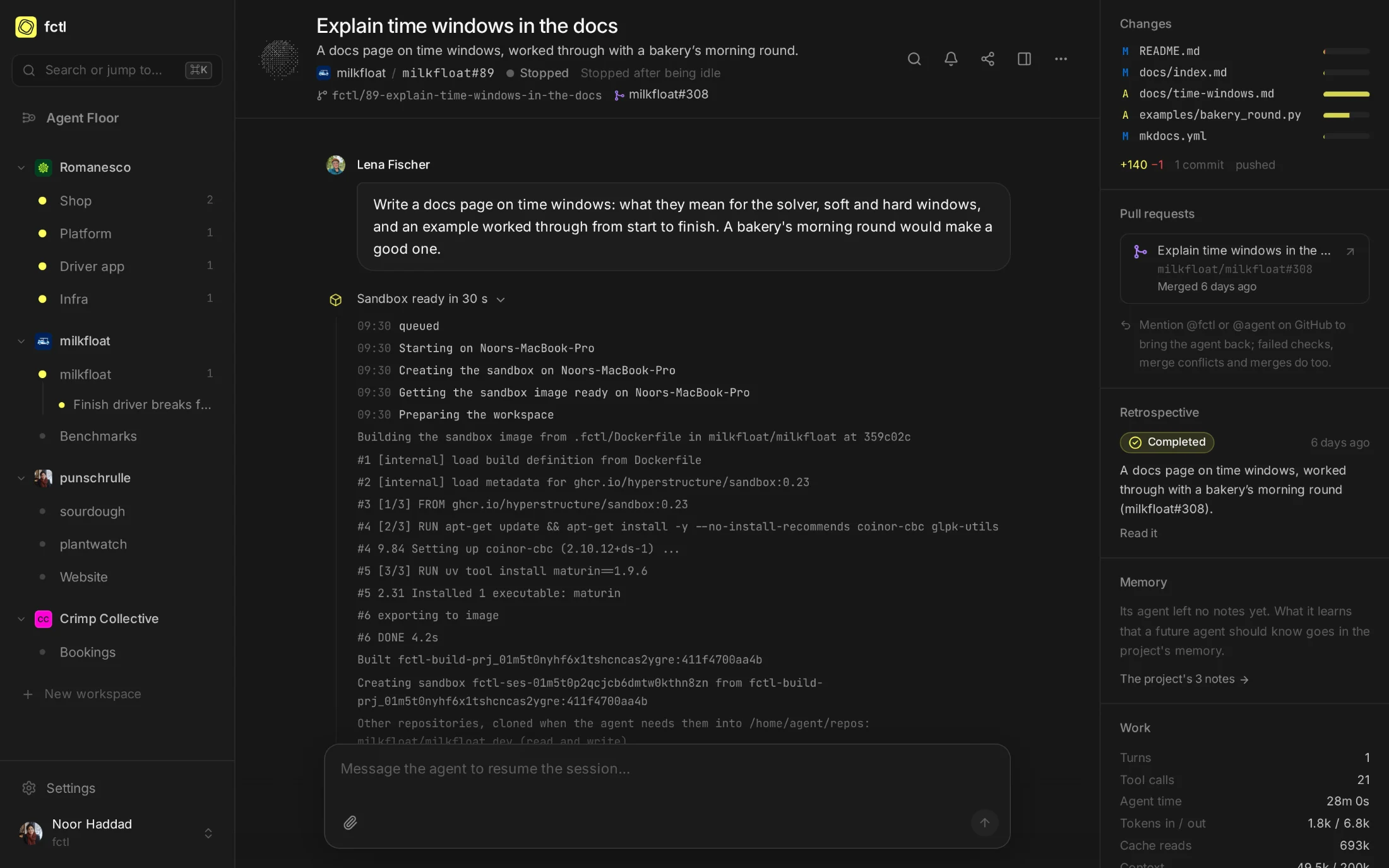The height and width of the screenshot is (868, 1389).
Task: Open The project's 3 notes link
Action: coord(1184,679)
